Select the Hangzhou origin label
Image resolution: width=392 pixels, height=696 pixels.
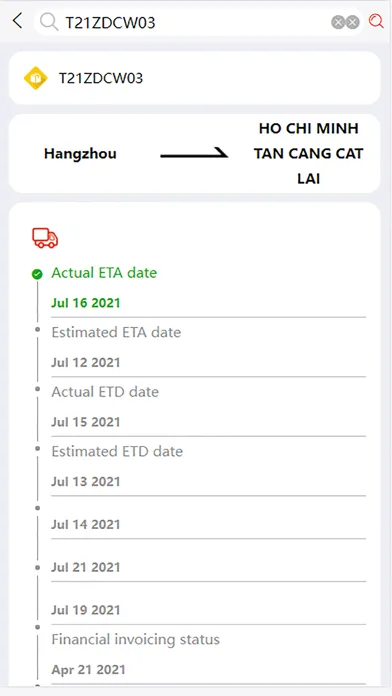coord(80,154)
